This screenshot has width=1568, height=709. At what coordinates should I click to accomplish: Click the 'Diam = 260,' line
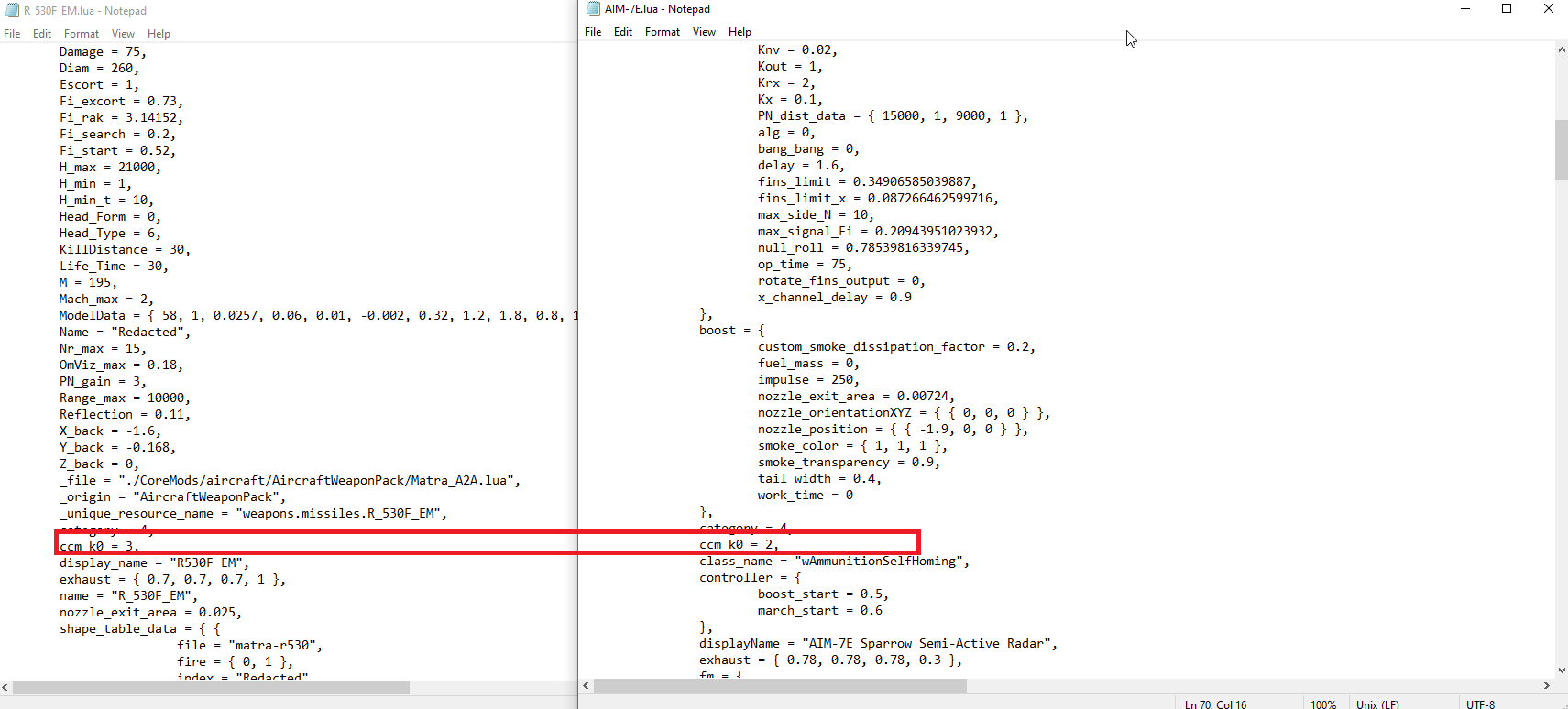click(100, 69)
